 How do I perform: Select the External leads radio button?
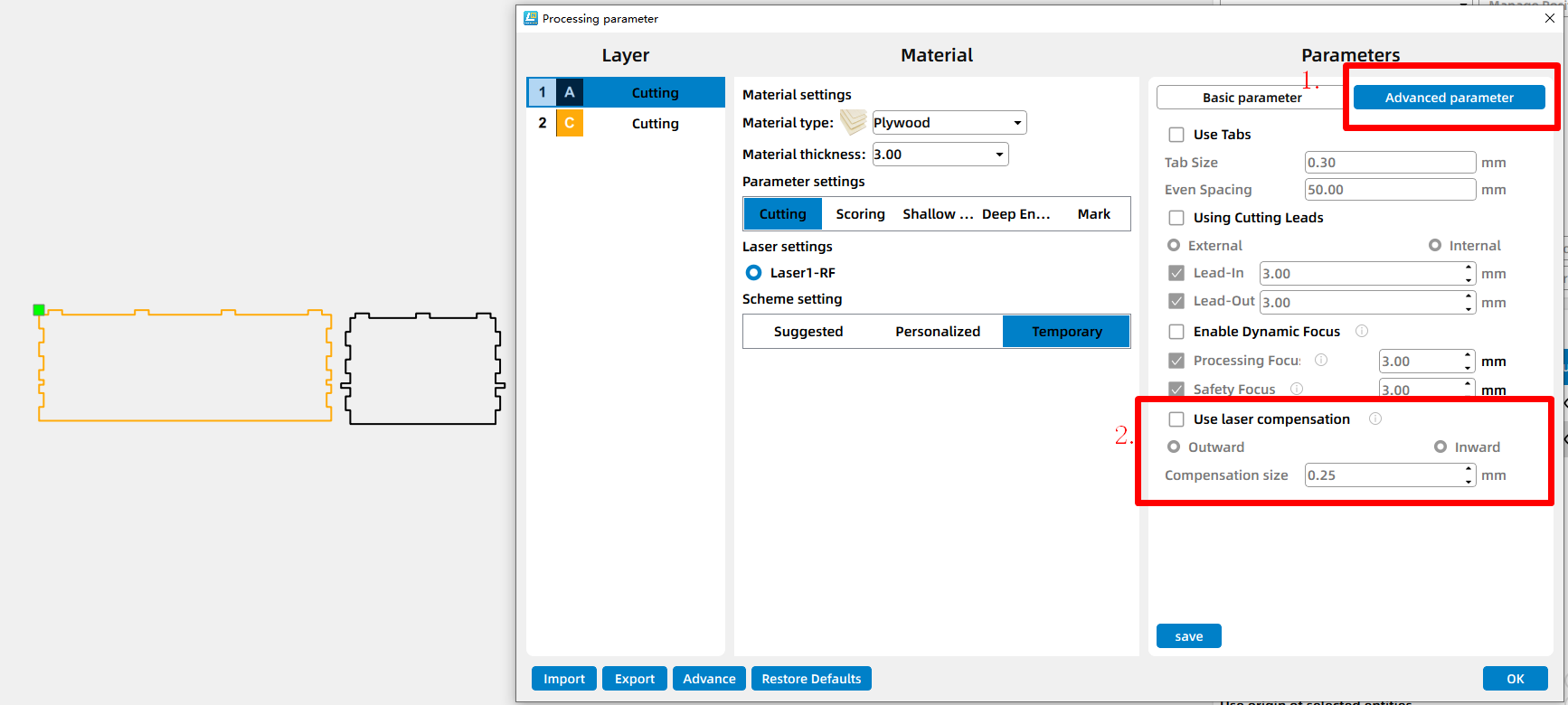pos(1174,245)
